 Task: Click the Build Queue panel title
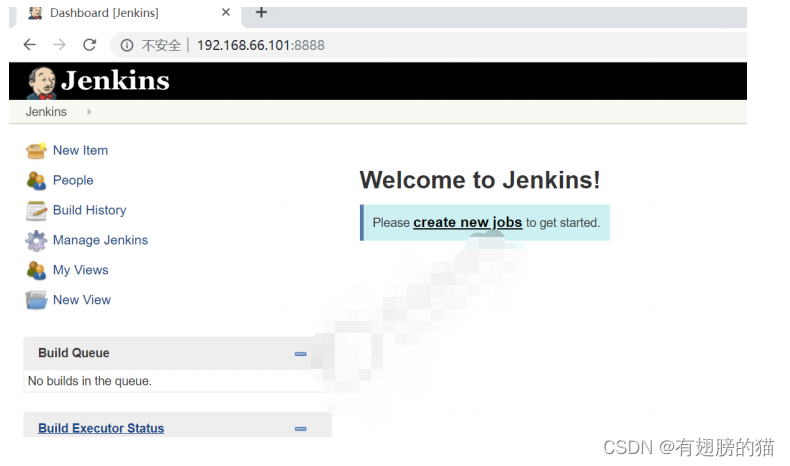[74, 353]
